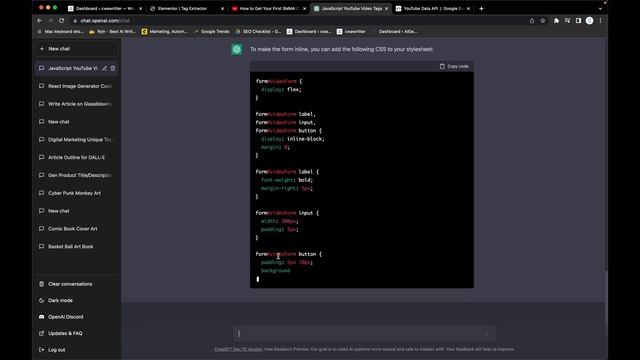Viewport: 640px width, 360px height.
Task: Switch to How to Get Your First SMMA tab
Action: 269,8
